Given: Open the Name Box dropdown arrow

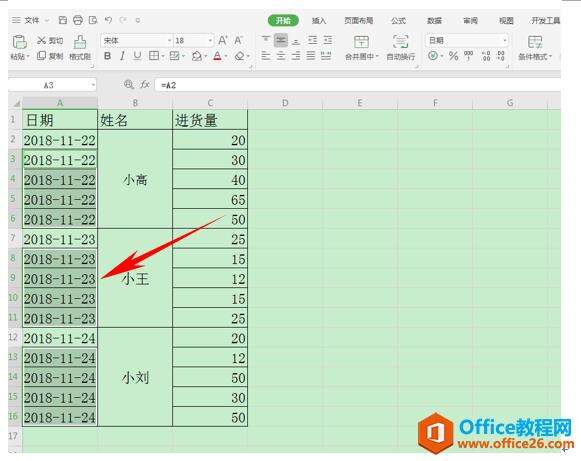Looking at the screenshot, I should pyautogui.click(x=93, y=85).
